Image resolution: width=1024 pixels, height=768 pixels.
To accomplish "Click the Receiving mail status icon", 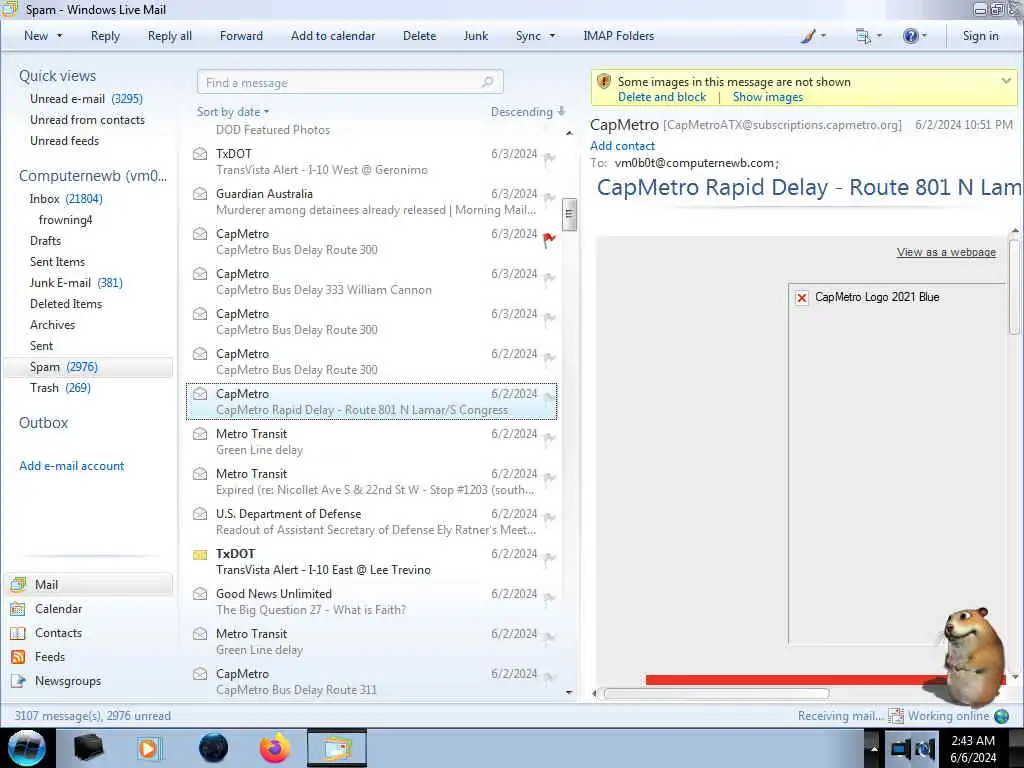I will [896, 716].
